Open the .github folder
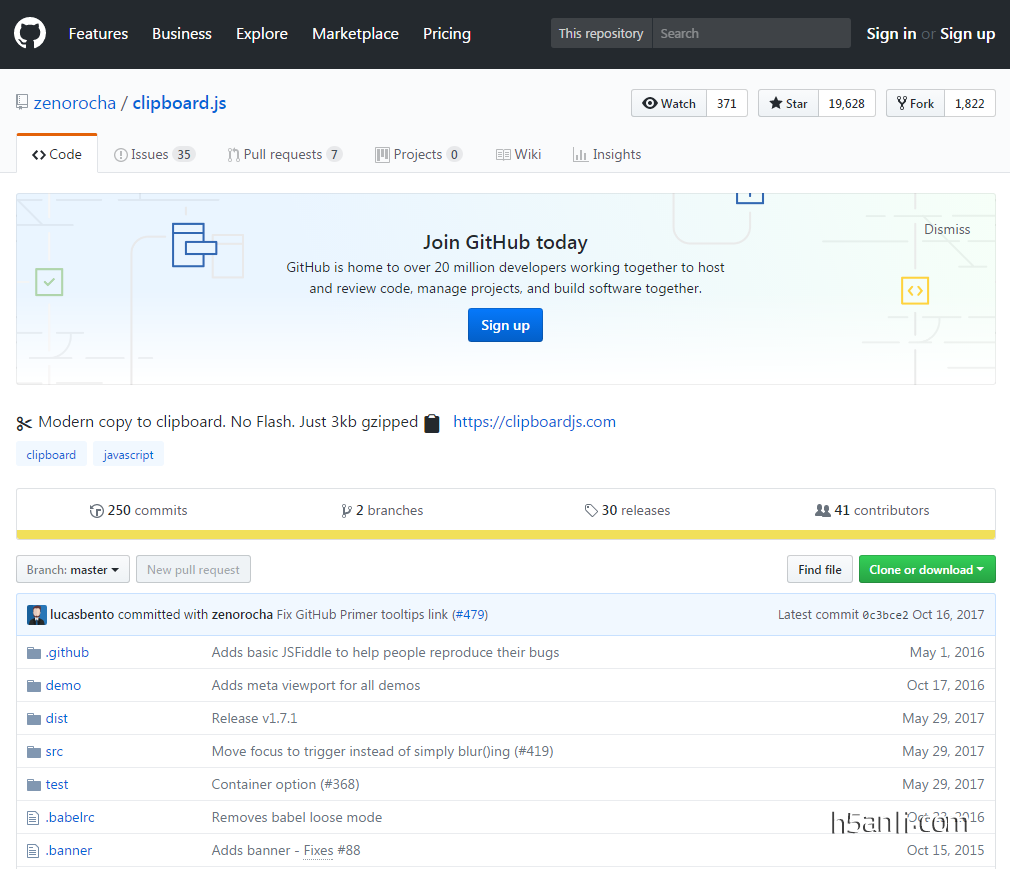This screenshot has width=1010, height=869. 67,653
